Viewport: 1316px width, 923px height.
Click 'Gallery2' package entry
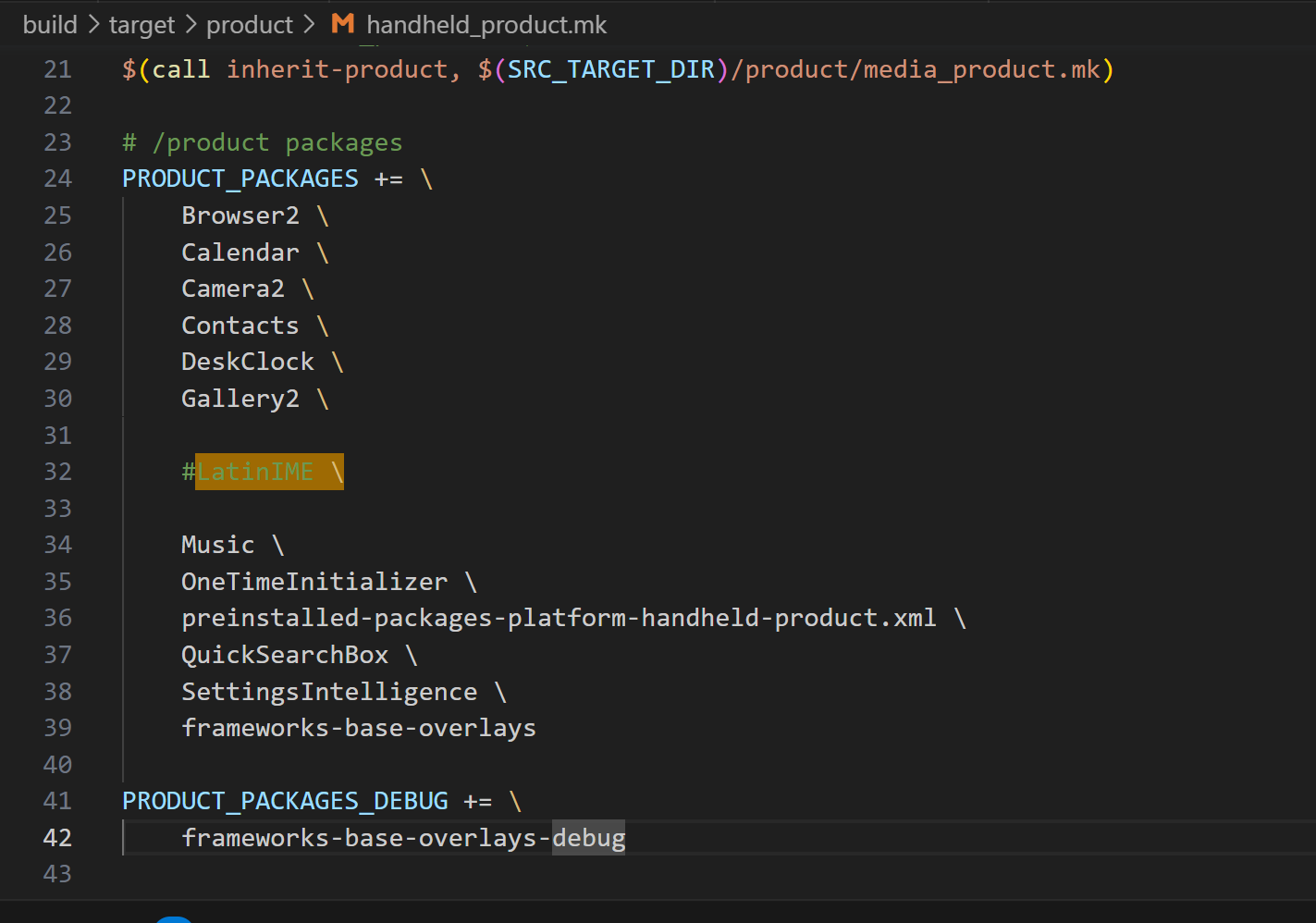coord(240,399)
